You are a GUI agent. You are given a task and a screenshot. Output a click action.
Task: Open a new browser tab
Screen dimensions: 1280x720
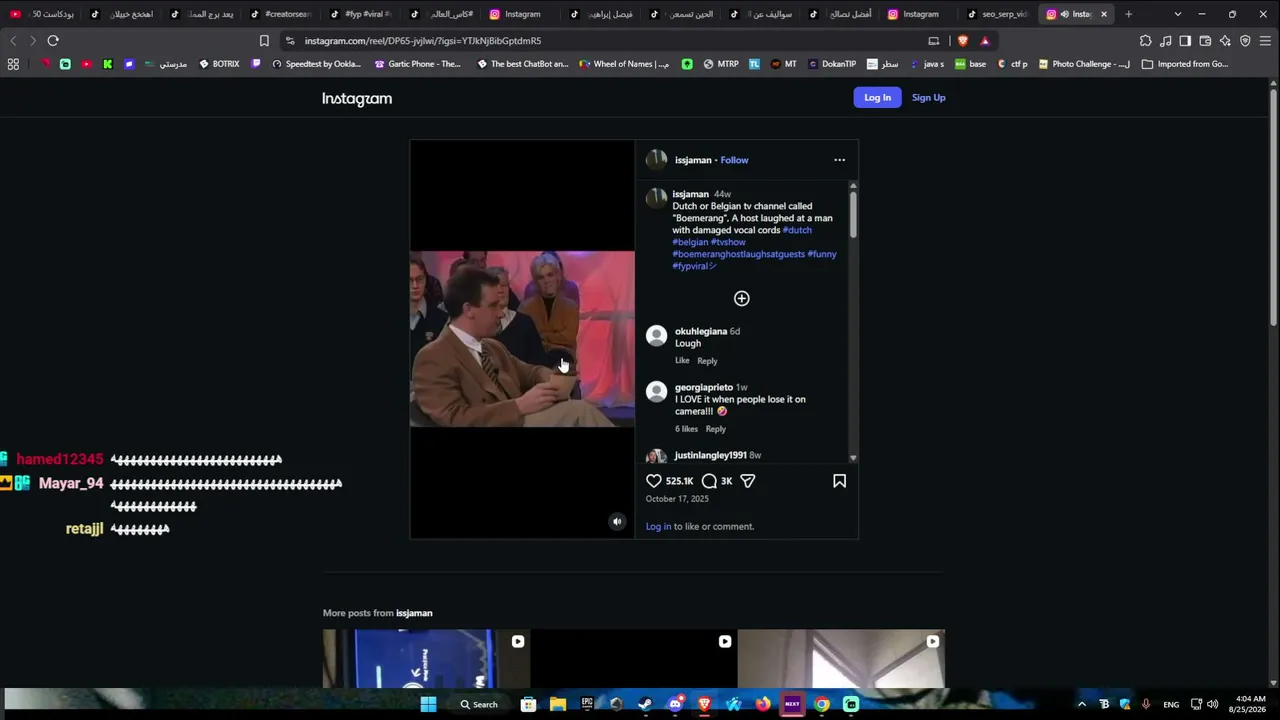1128,14
